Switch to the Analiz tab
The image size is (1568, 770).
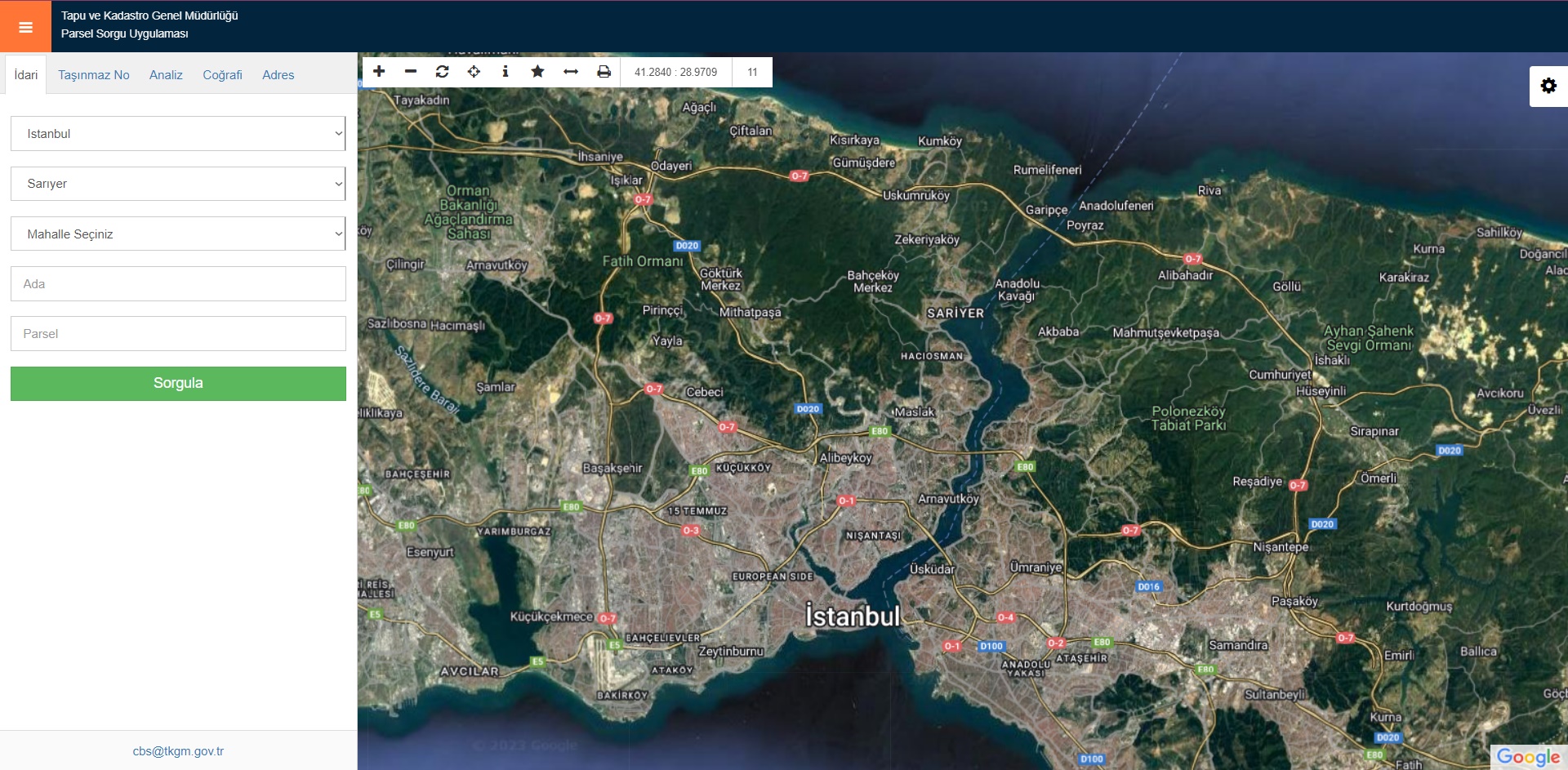(x=166, y=75)
